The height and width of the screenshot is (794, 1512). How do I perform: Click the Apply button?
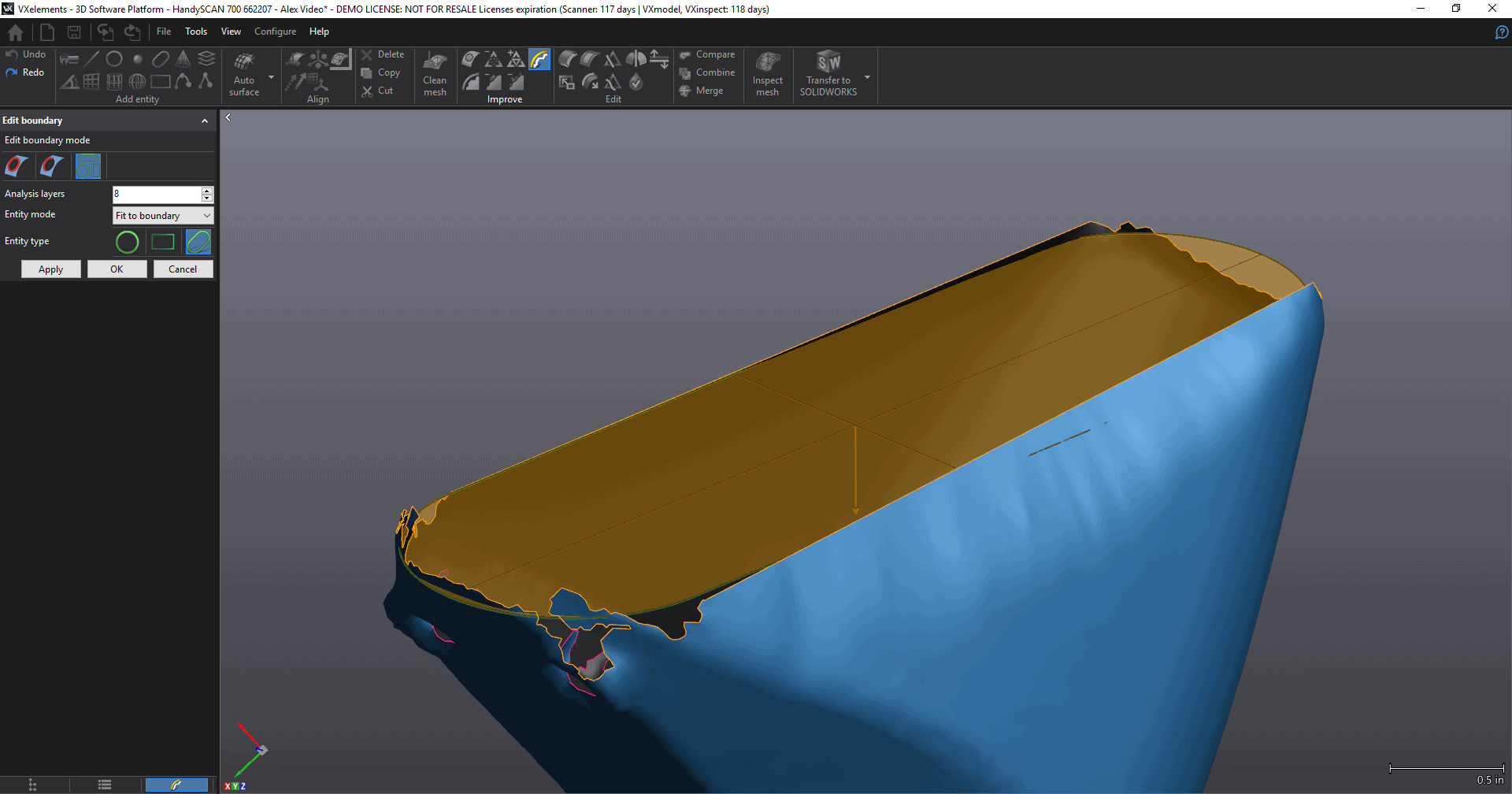(x=51, y=269)
